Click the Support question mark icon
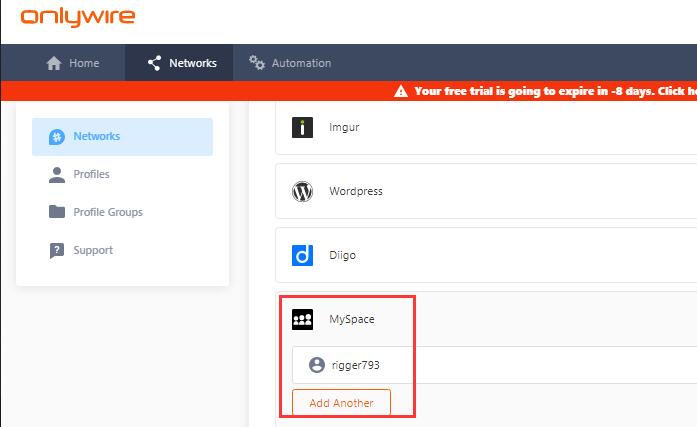The width and height of the screenshot is (697, 427). coord(57,250)
